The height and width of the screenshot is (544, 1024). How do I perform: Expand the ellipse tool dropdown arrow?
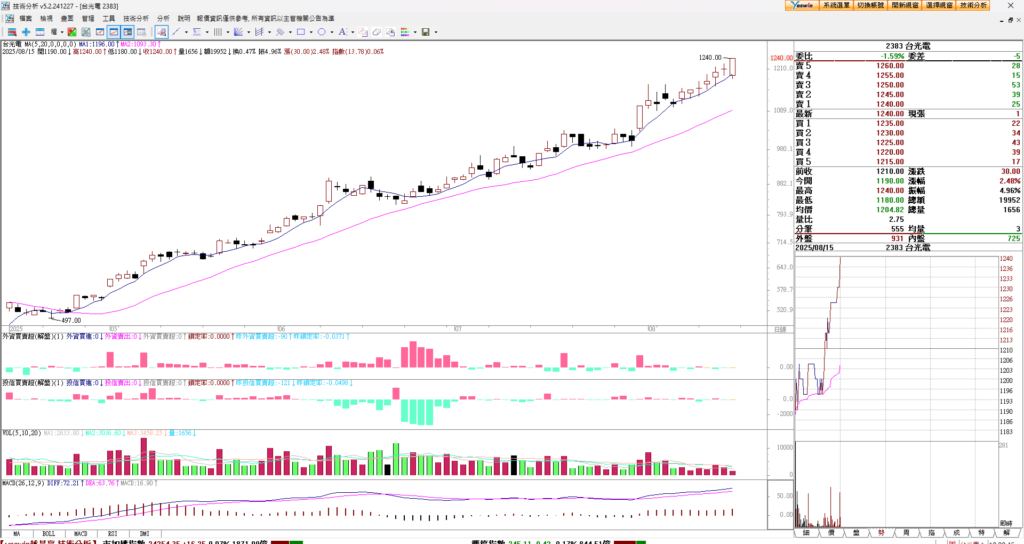click(x=332, y=31)
